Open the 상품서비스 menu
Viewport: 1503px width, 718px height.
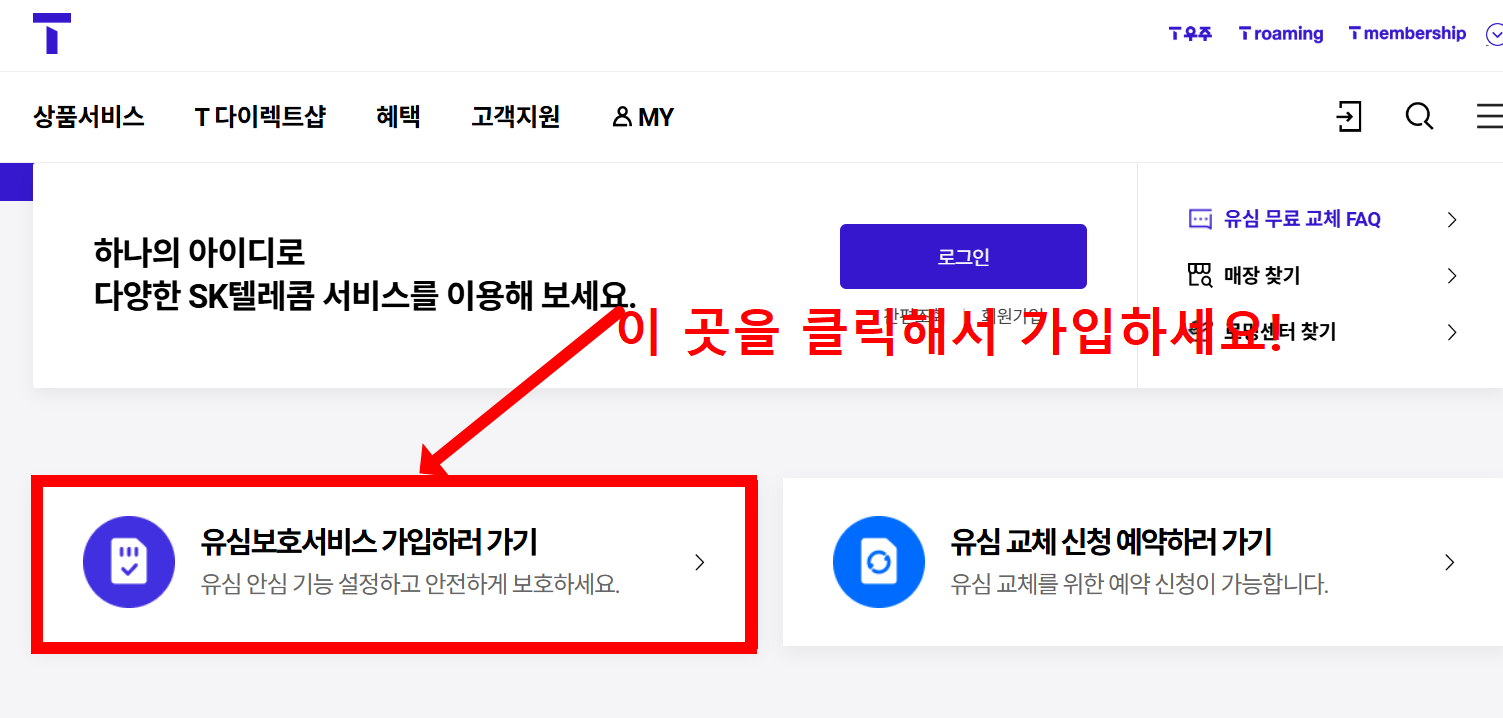pyautogui.click(x=89, y=117)
